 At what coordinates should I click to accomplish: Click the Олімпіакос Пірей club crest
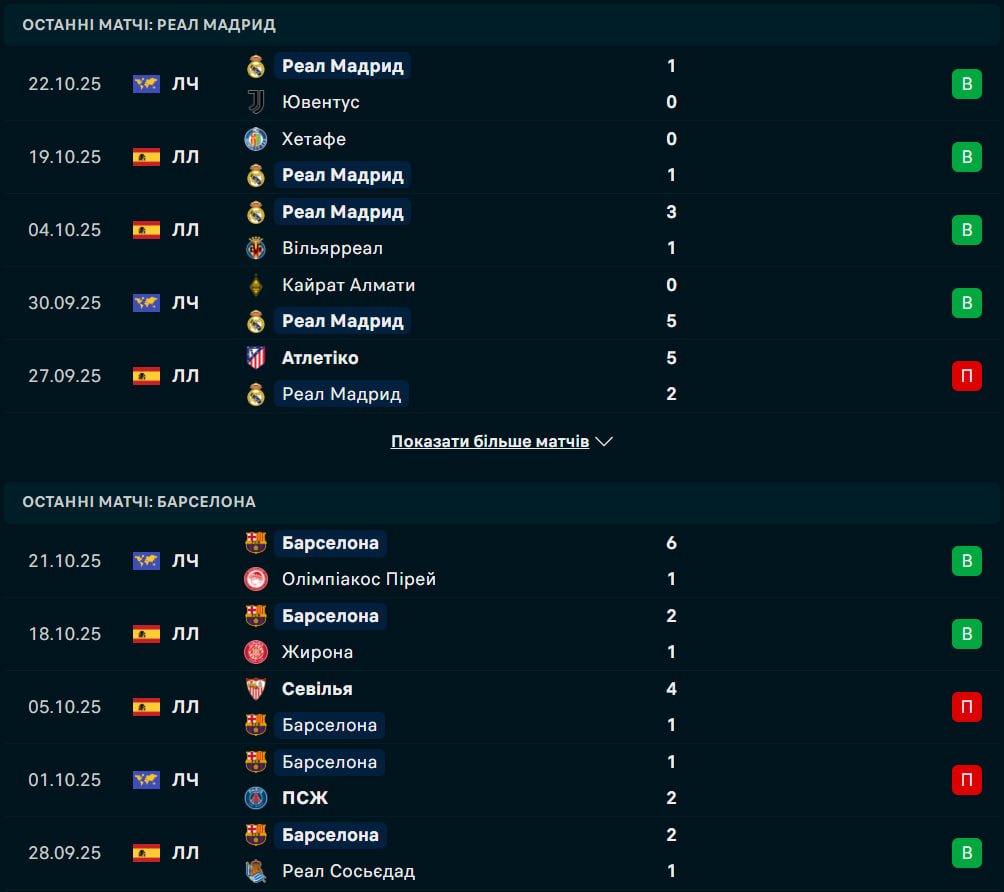(256, 579)
